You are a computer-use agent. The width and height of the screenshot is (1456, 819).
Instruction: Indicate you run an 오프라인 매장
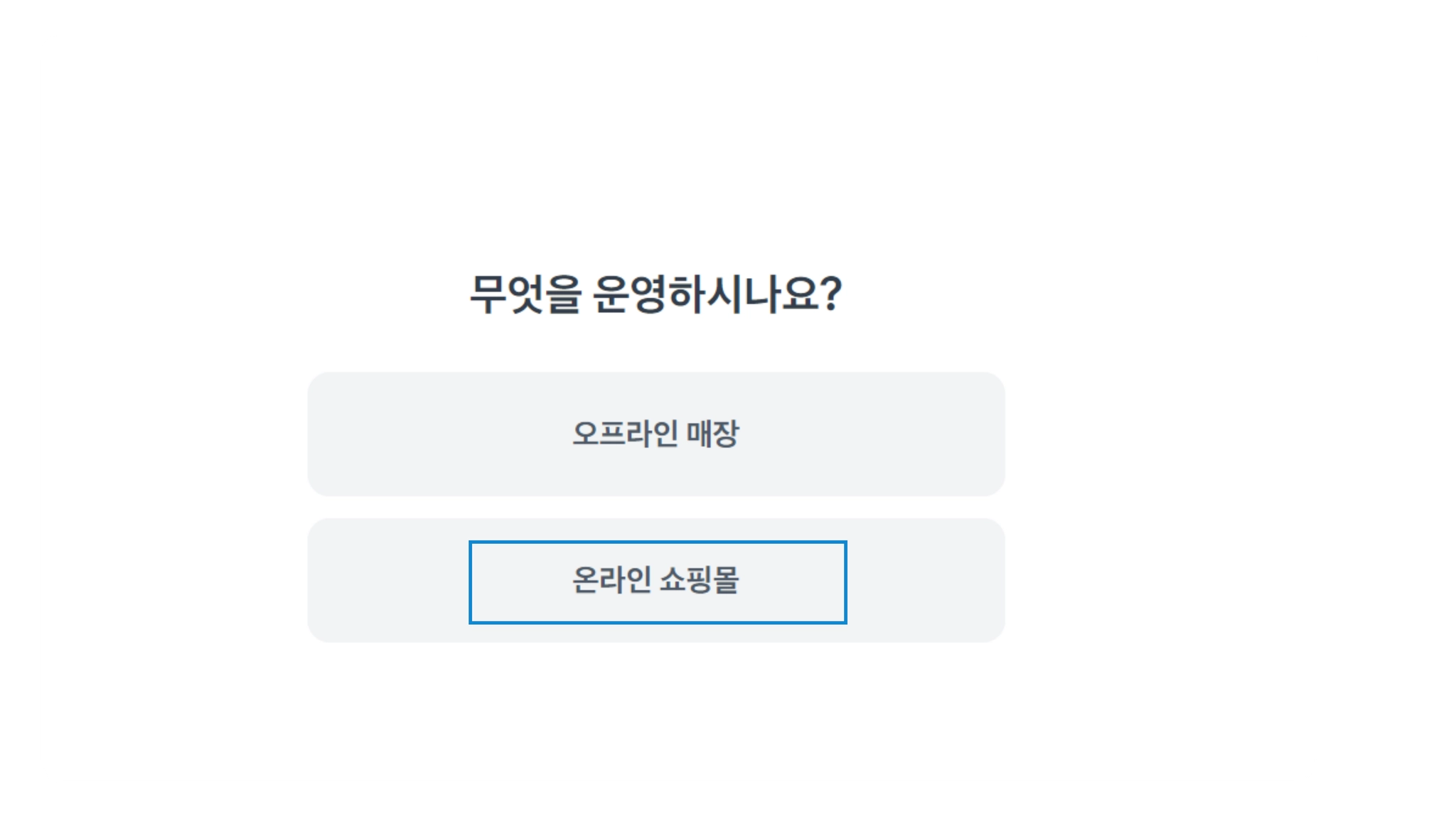[655, 434]
